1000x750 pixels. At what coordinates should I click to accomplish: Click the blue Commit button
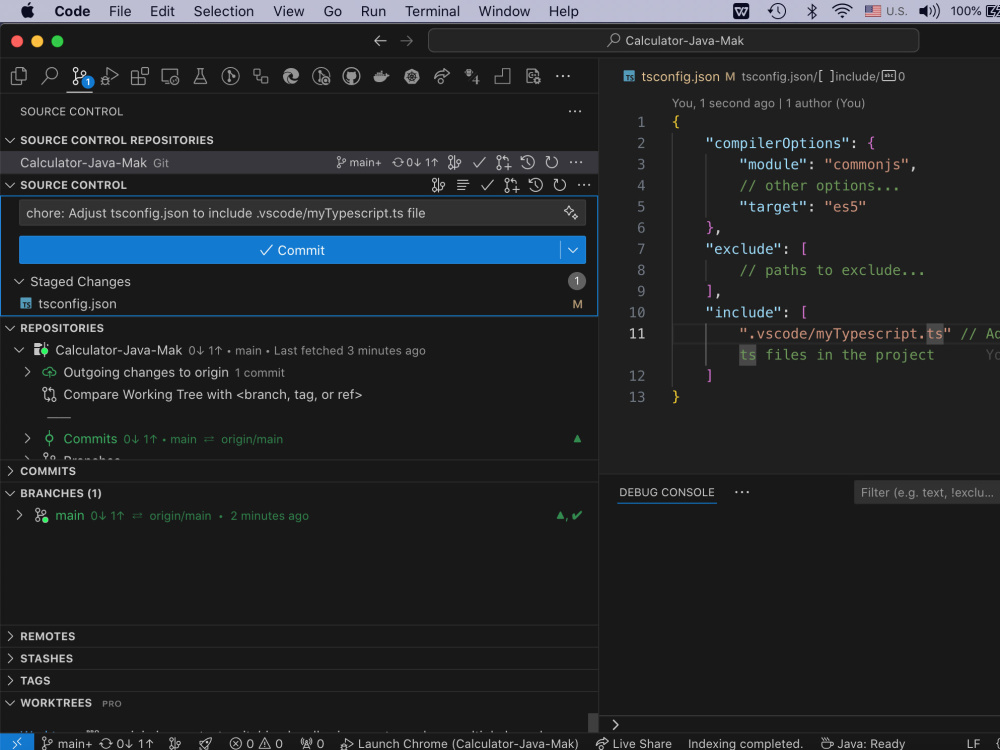pyautogui.click(x=290, y=250)
